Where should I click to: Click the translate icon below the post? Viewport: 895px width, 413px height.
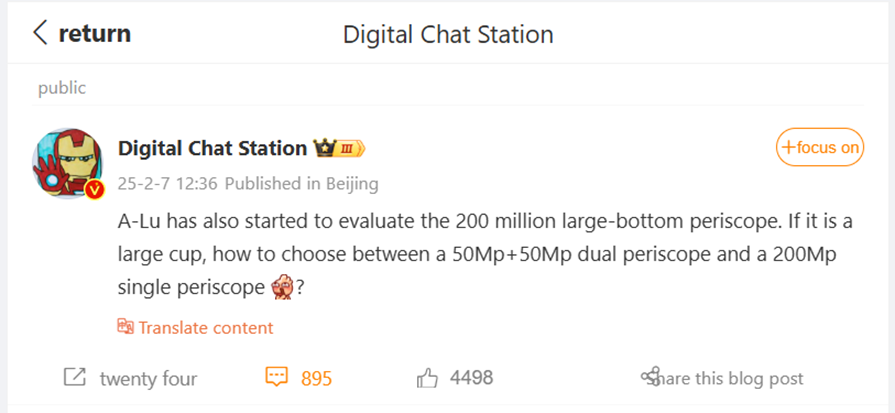(126, 327)
